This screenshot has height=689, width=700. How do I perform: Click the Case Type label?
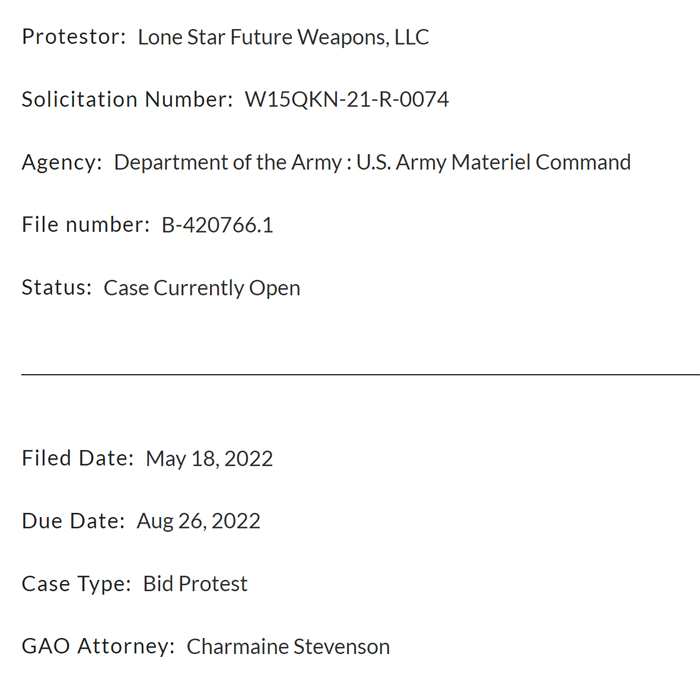pos(76,585)
